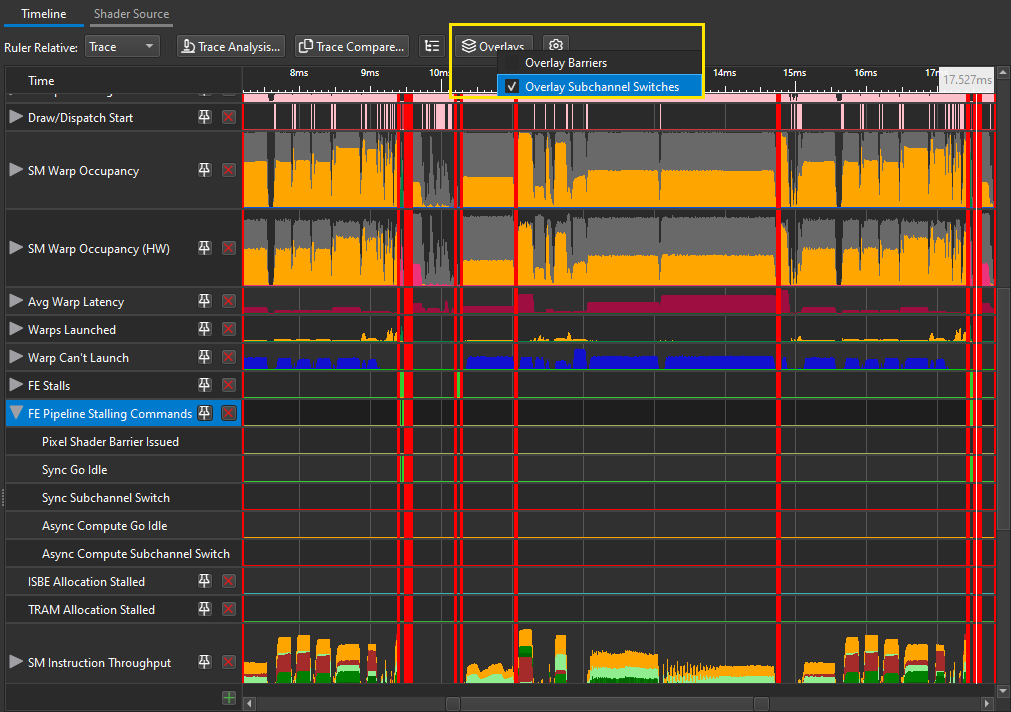The image size is (1011, 712).
Task: Switch to the Shader Source tab
Action: tap(131, 14)
